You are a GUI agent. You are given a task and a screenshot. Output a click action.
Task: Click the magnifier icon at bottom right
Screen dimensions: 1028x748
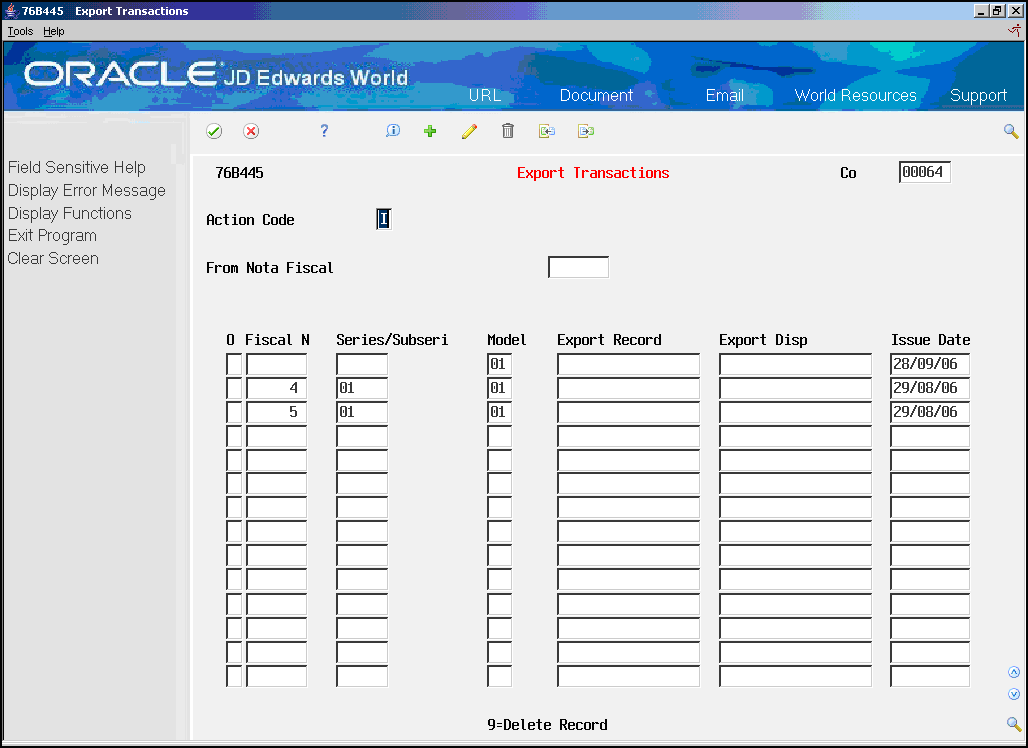(1014, 724)
